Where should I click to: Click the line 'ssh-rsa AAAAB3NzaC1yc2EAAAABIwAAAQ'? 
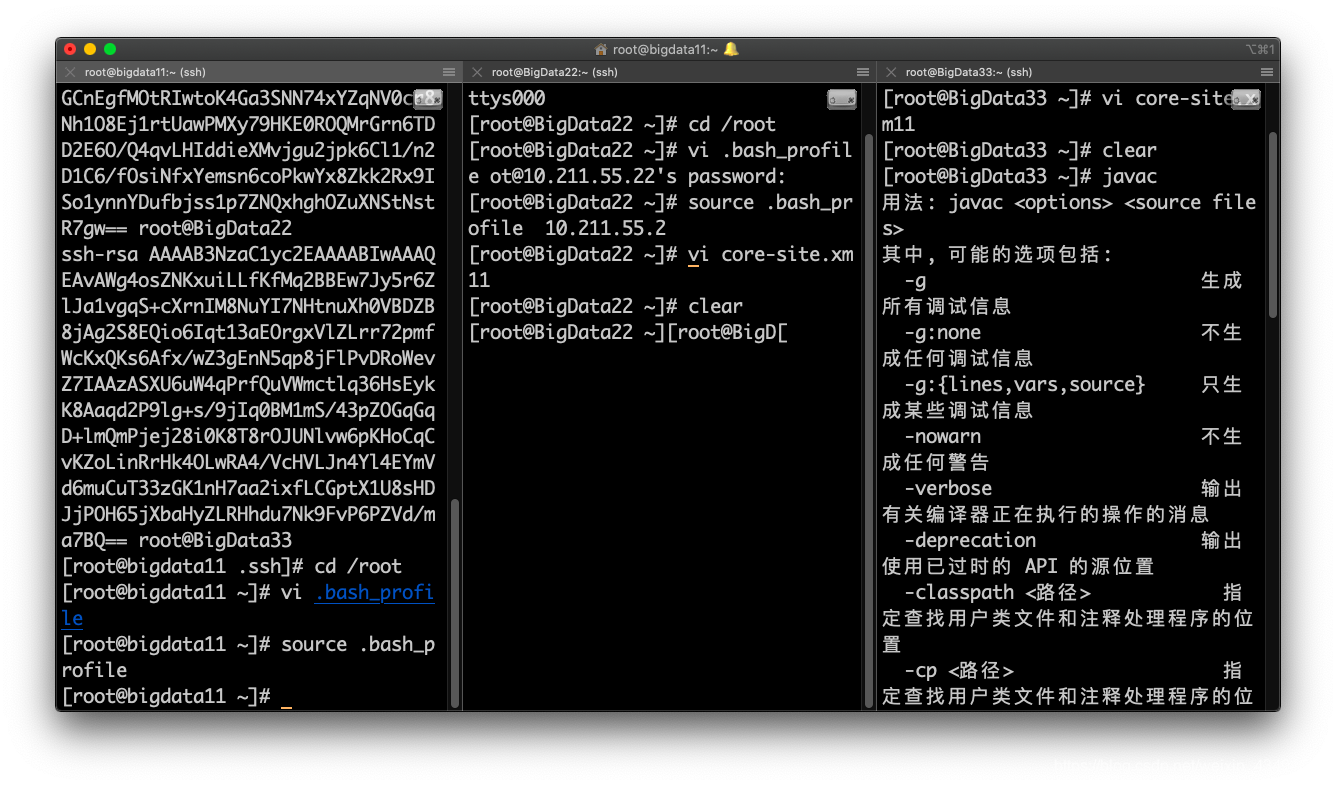[x=249, y=255]
